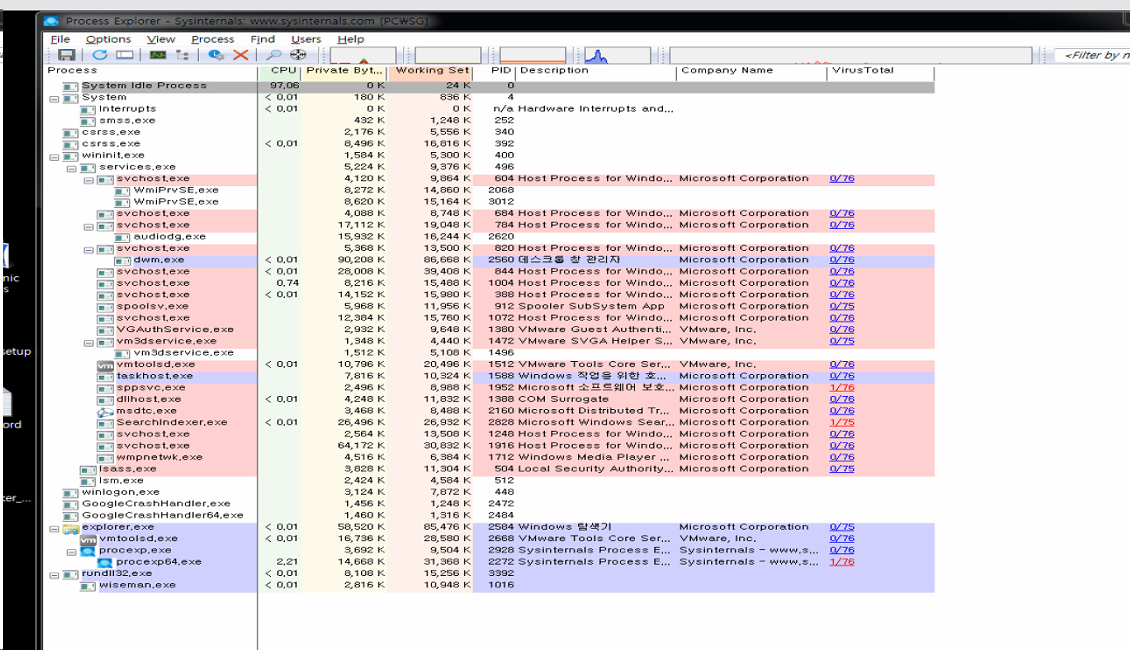Viewport: 1130px width, 650px height.
Task: Collapse svchost.exe node above audiodg.exe
Action: pos(89,226)
